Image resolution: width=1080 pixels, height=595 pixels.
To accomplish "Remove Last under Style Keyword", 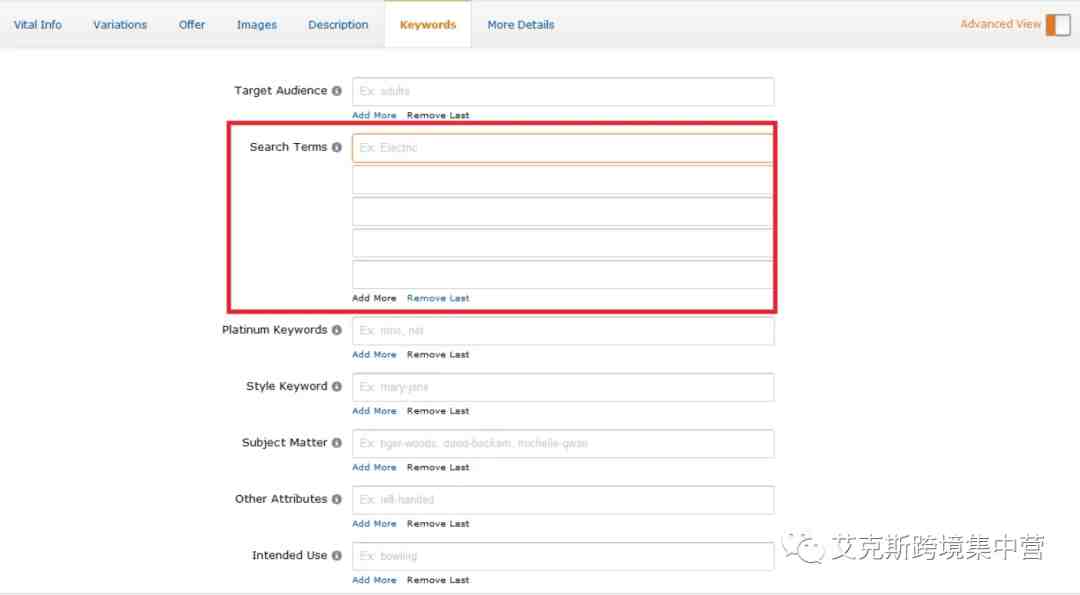I will coord(438,411).
